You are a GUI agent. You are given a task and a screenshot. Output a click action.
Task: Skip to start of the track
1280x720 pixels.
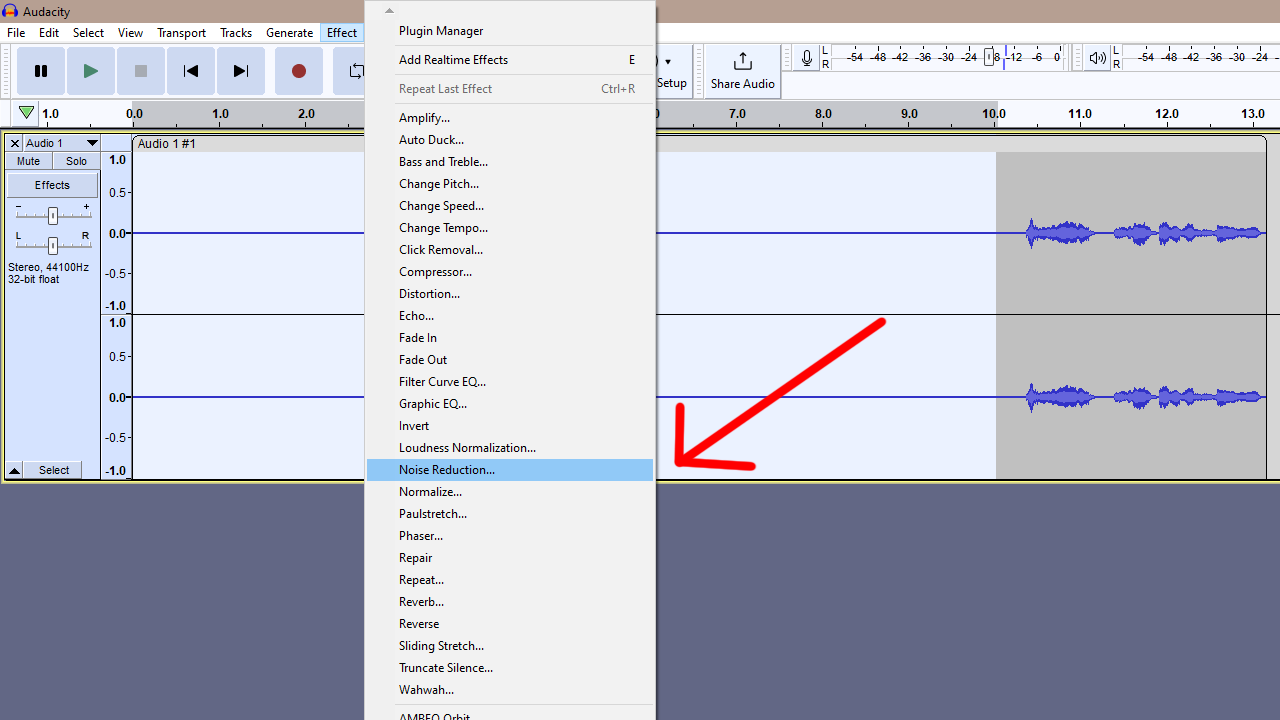[x=191, y=71]
